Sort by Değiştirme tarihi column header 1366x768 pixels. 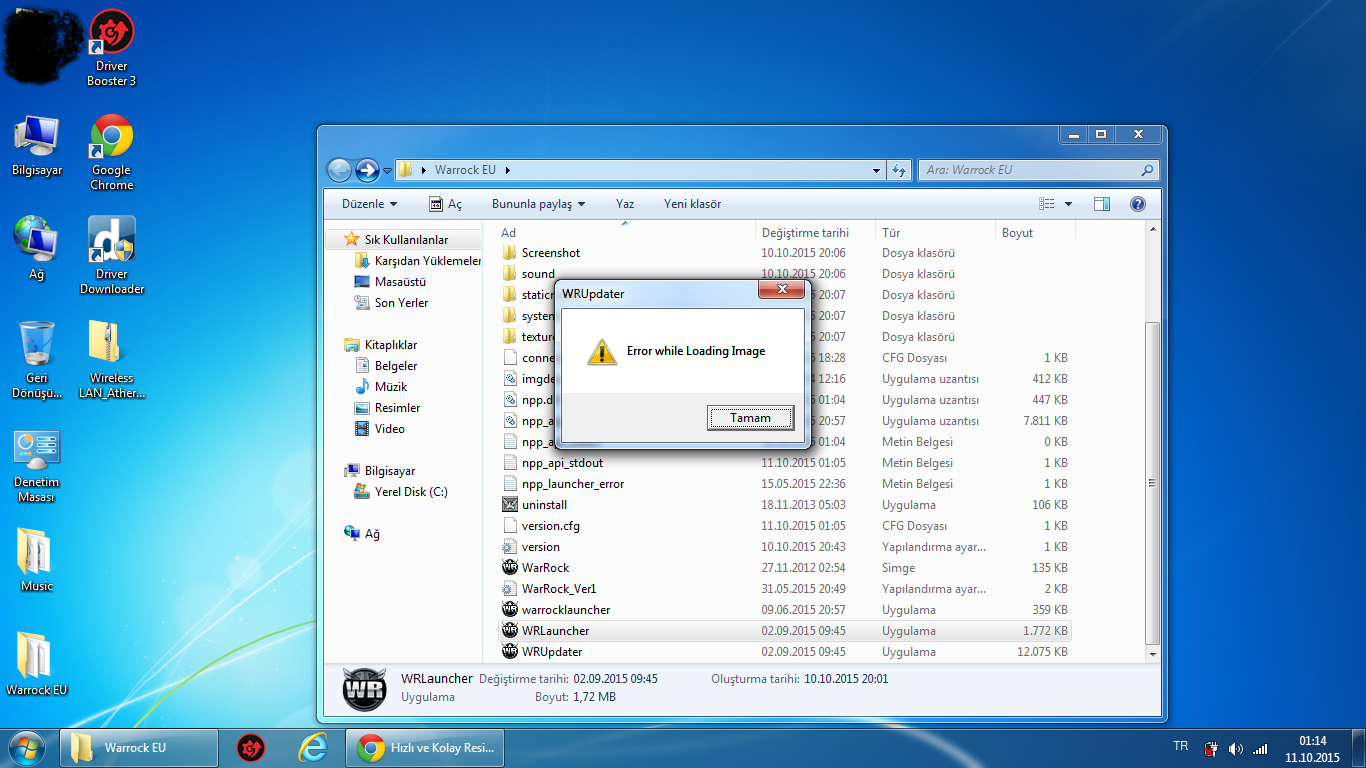click(815, 232)
